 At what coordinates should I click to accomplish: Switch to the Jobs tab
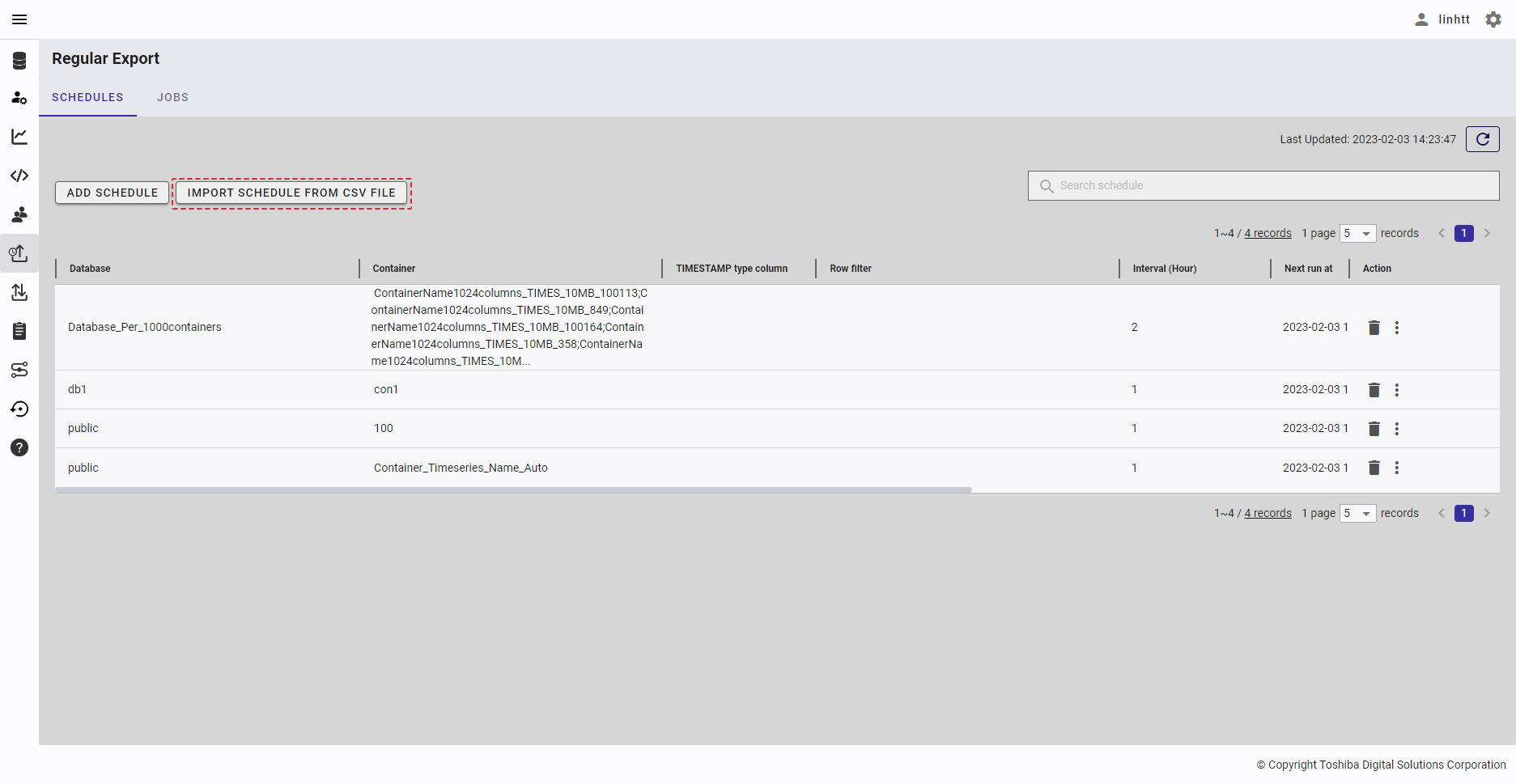click(172, 97)
